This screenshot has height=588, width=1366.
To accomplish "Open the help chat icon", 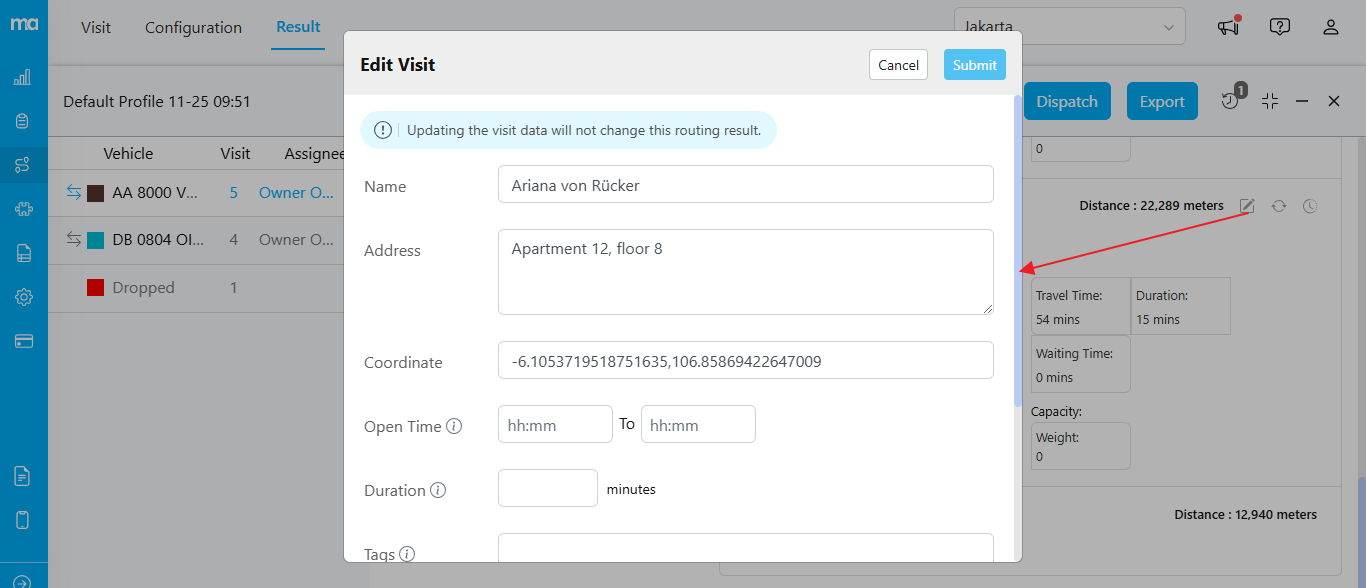I will click(1279, 27).
